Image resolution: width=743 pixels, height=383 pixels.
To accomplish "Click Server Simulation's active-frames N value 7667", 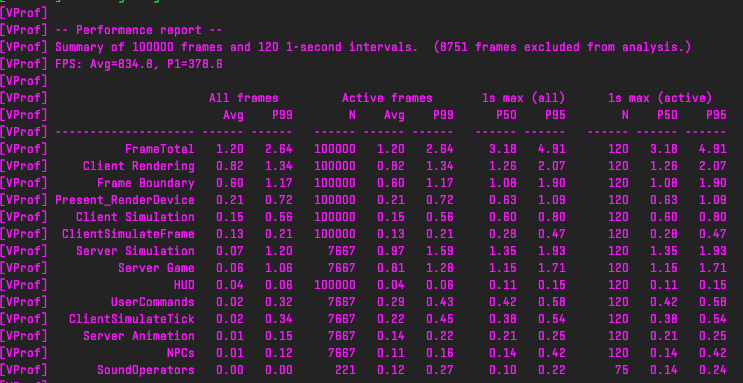I will (342, 251).
